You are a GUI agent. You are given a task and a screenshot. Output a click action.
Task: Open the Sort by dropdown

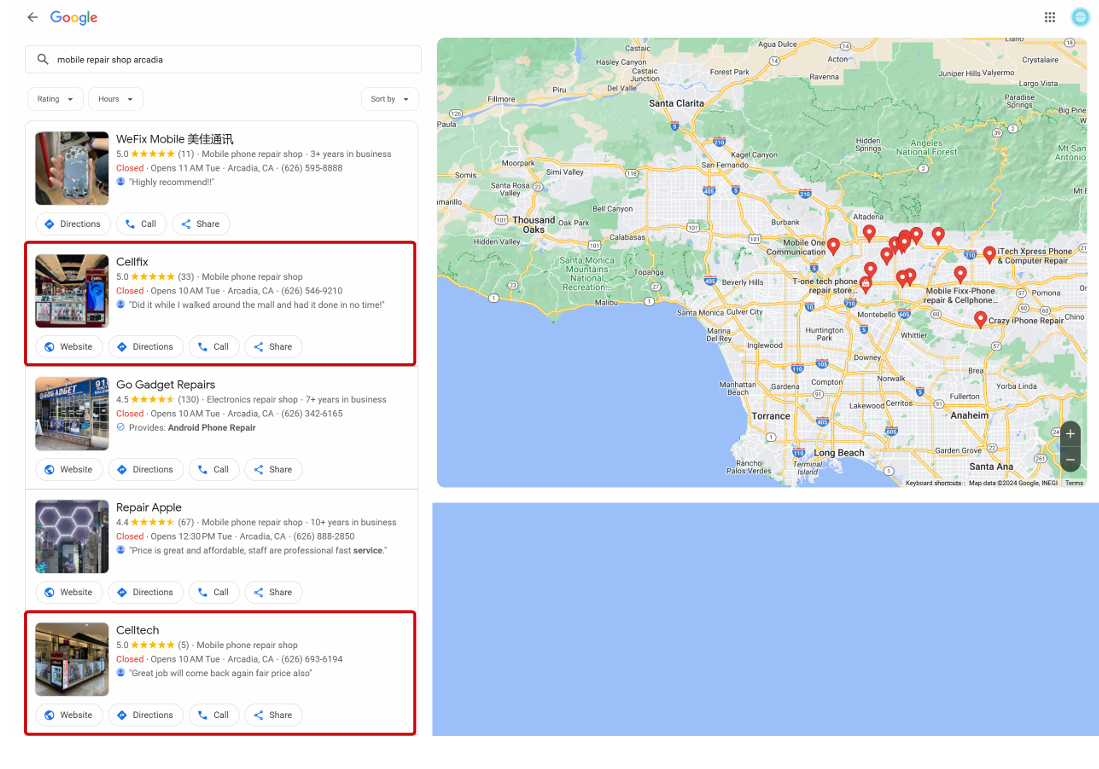389,99
